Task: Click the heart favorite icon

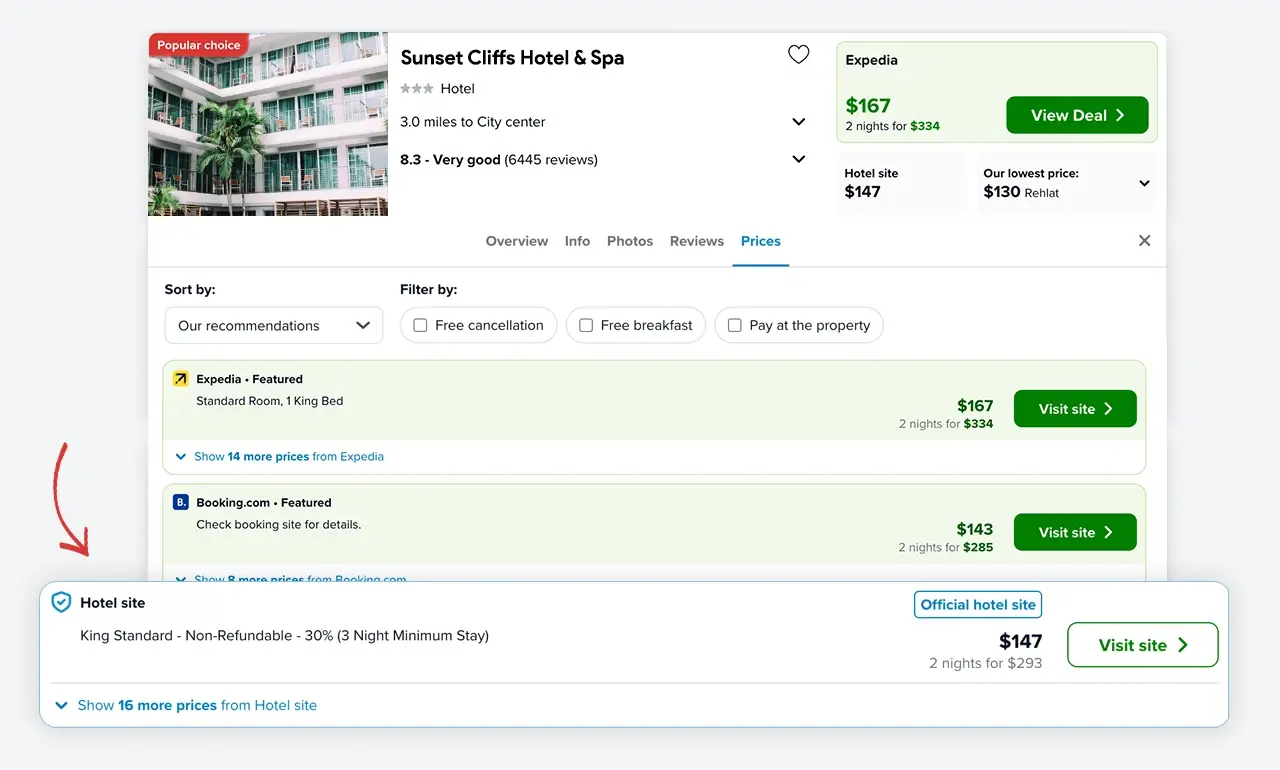Action: click(x=798, y=55)
